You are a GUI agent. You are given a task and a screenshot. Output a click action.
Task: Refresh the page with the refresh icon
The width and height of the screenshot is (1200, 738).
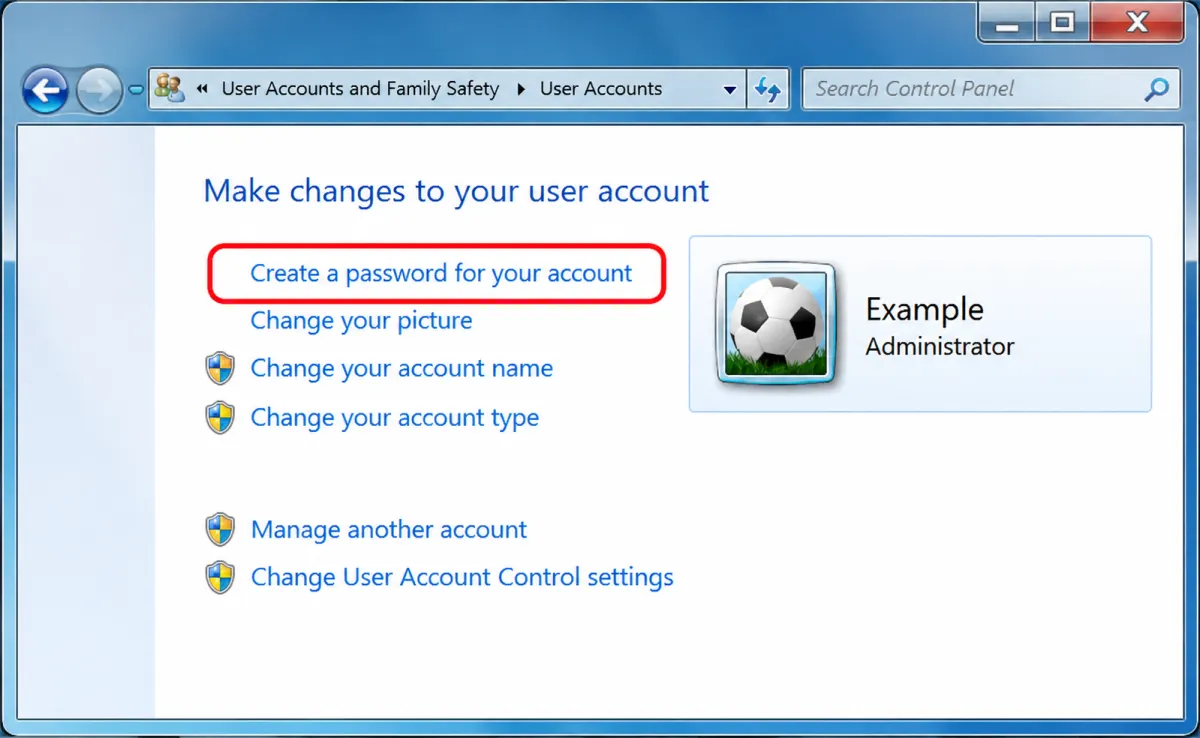(768, 89)
